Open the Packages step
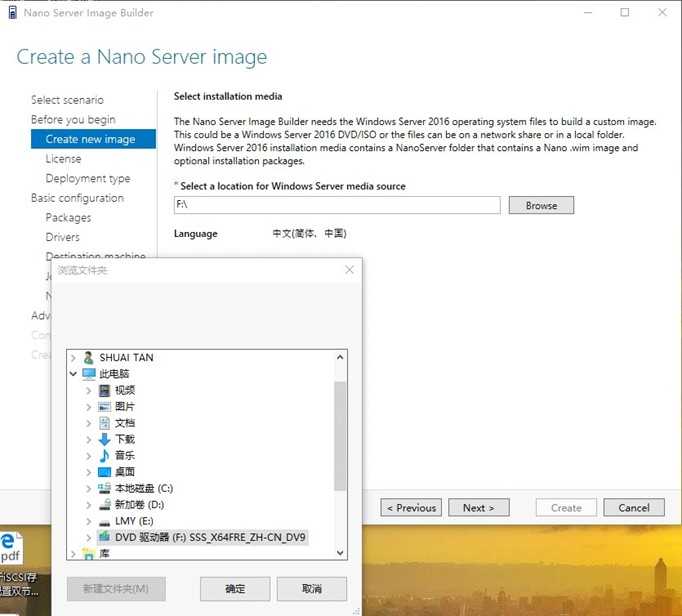Screen dimensions: 682x616 click(68, 218)
